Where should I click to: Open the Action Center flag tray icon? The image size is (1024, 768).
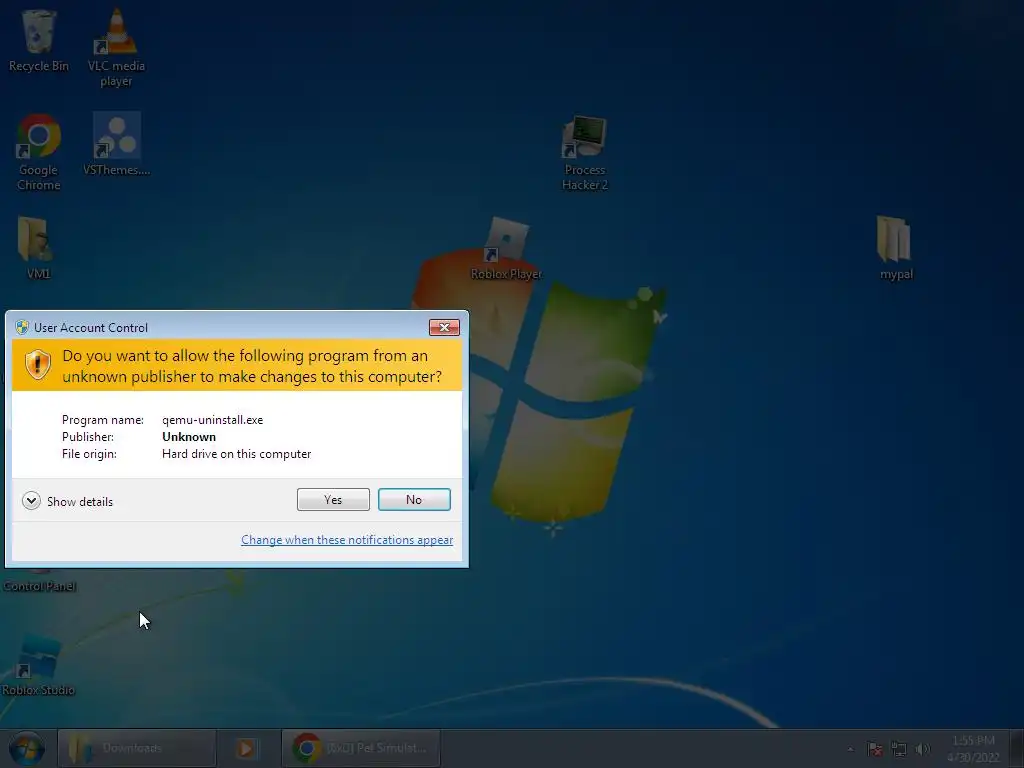coord(874,749)
